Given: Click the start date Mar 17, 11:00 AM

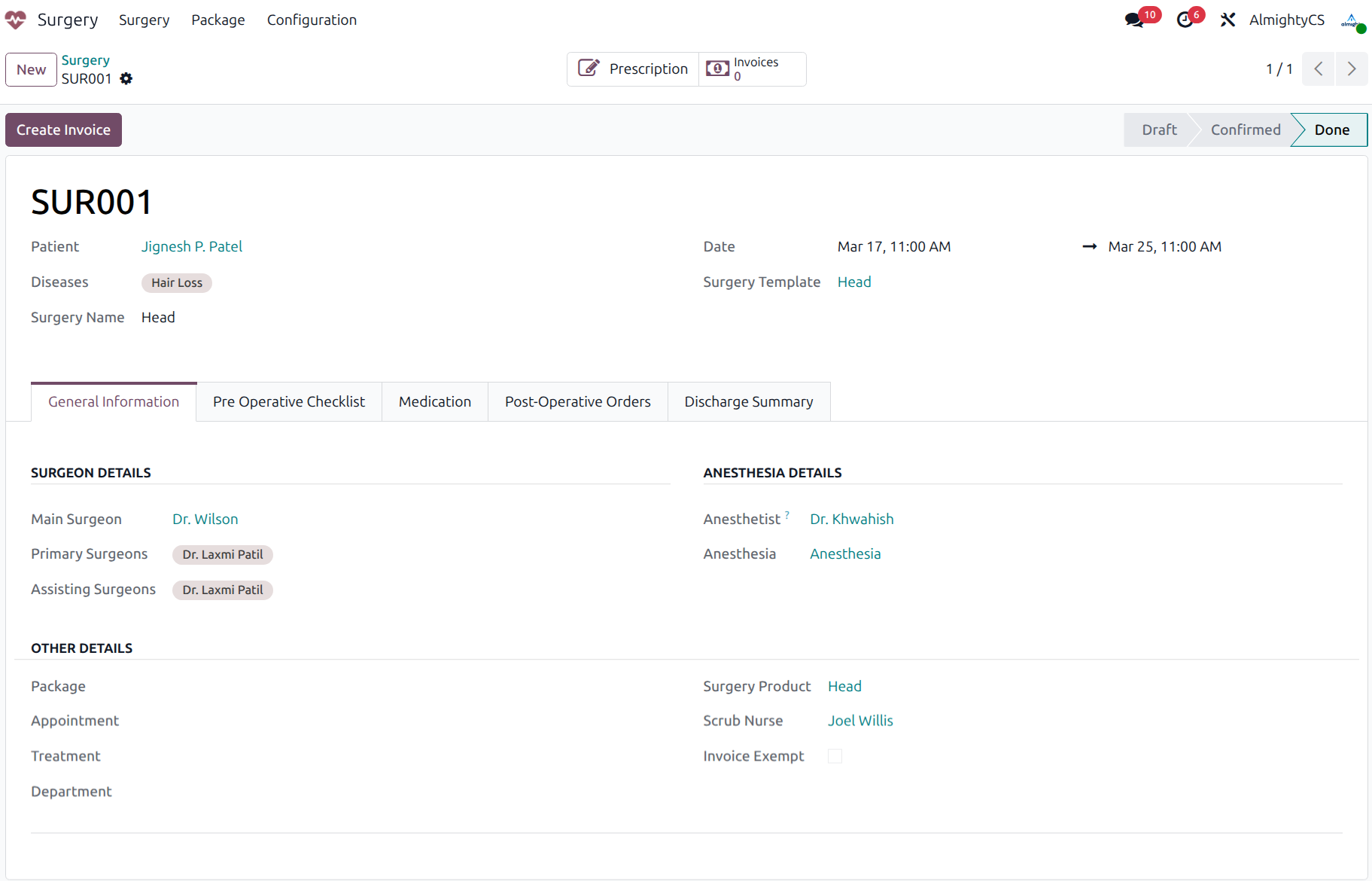Looking at the screenshot, I should coord(894,246).
